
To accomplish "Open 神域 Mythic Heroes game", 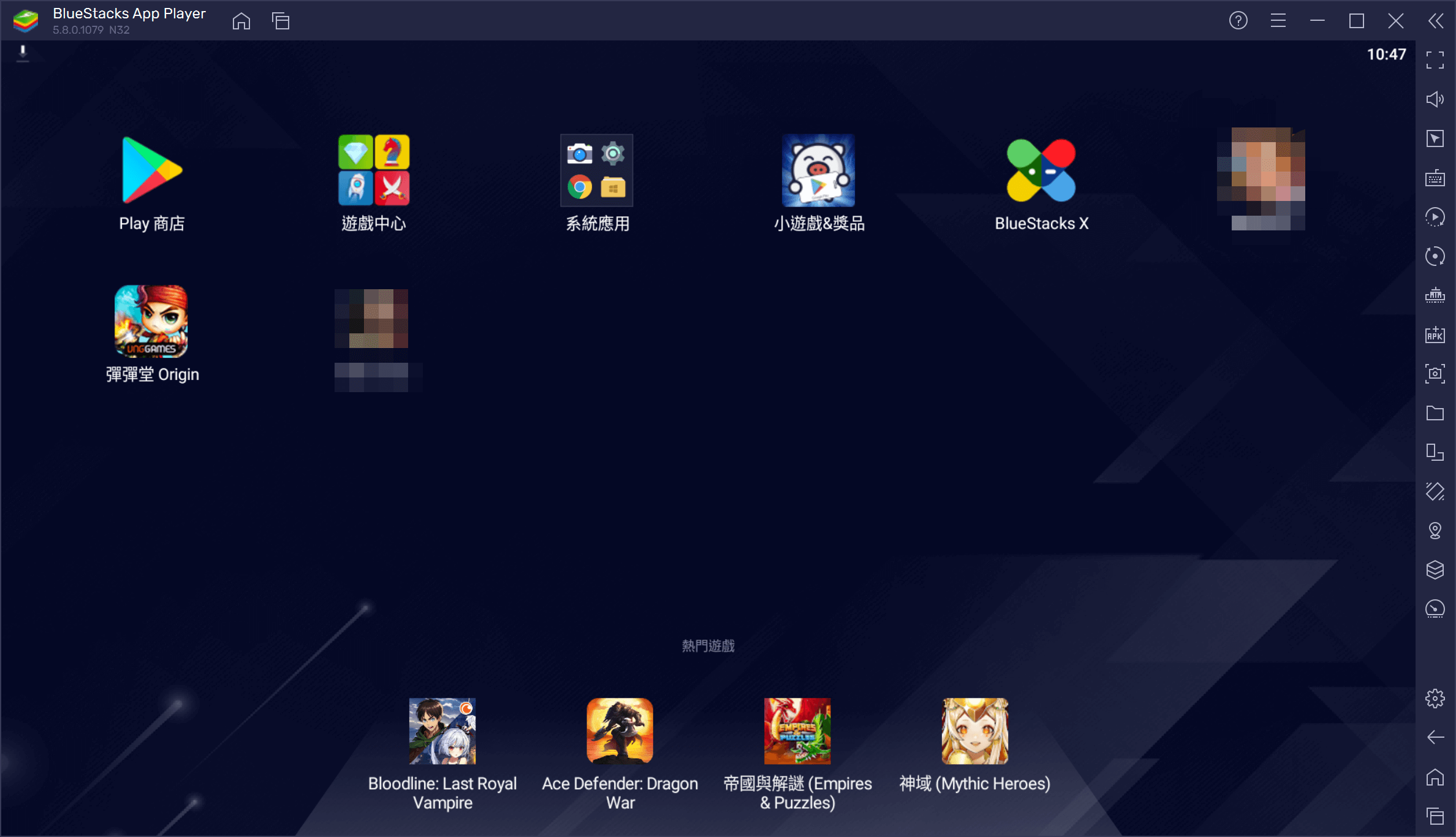I will [975, 731].
